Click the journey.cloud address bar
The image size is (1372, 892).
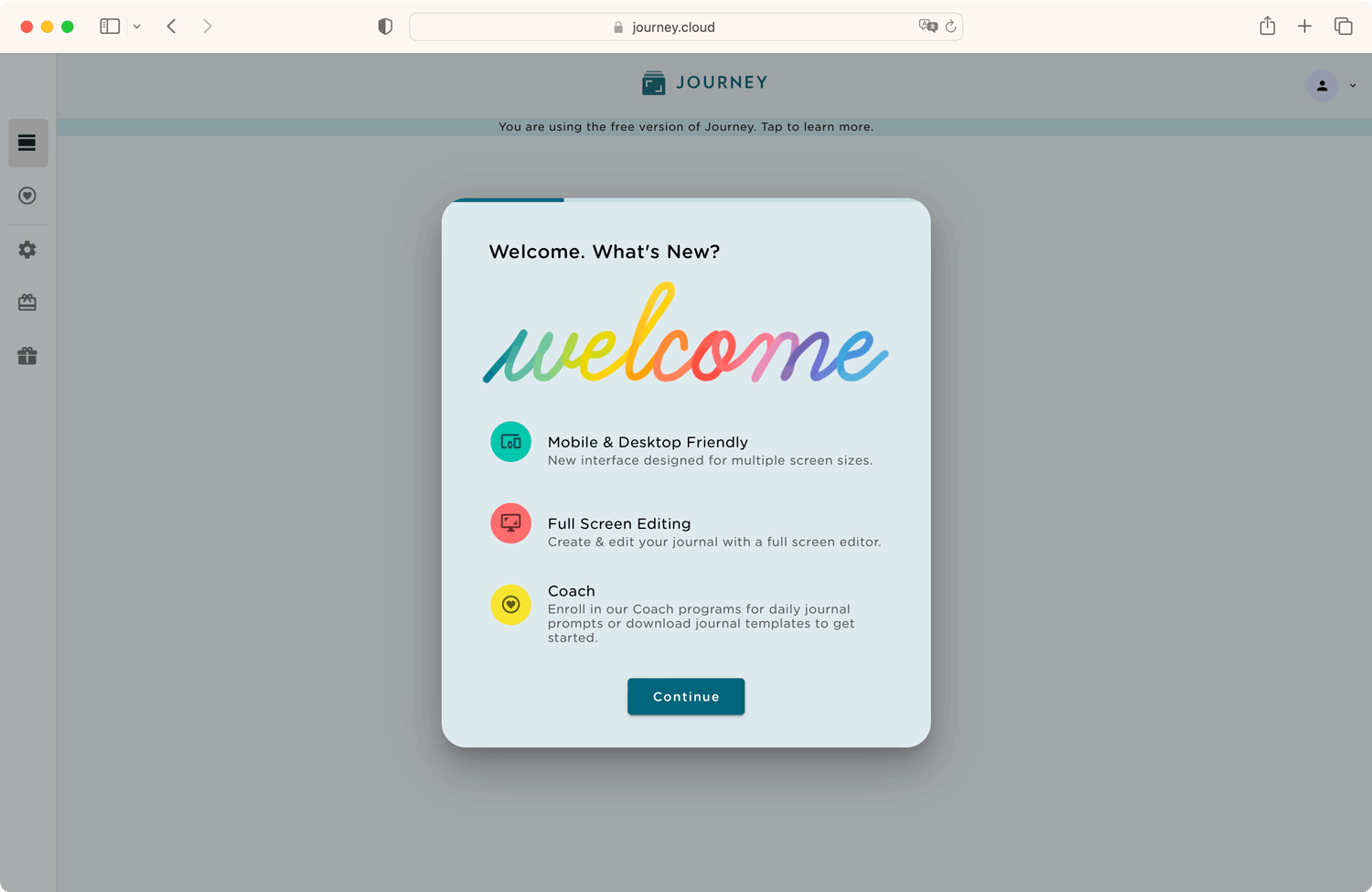[x=686, y=27]
